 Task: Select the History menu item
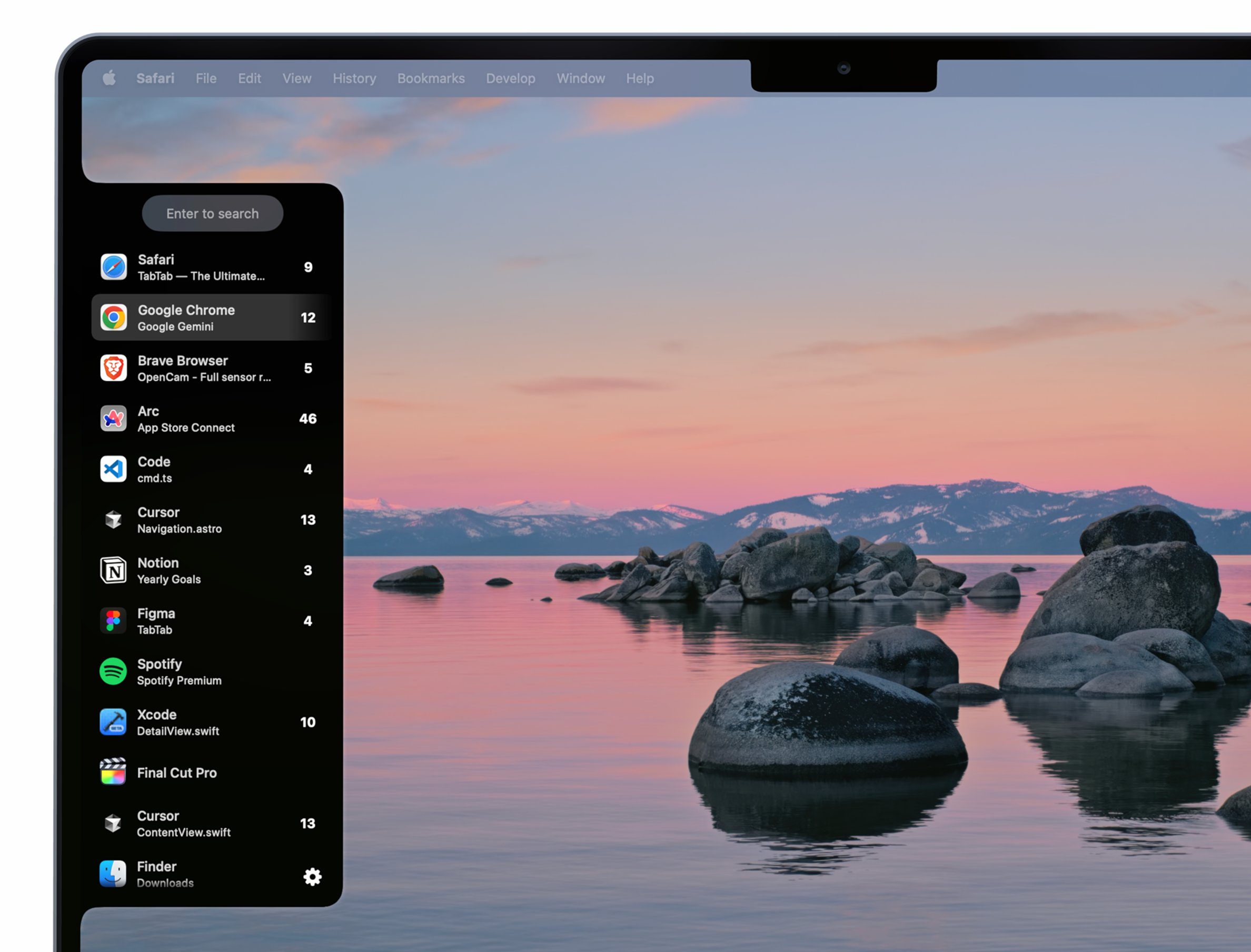pos(353,78)
